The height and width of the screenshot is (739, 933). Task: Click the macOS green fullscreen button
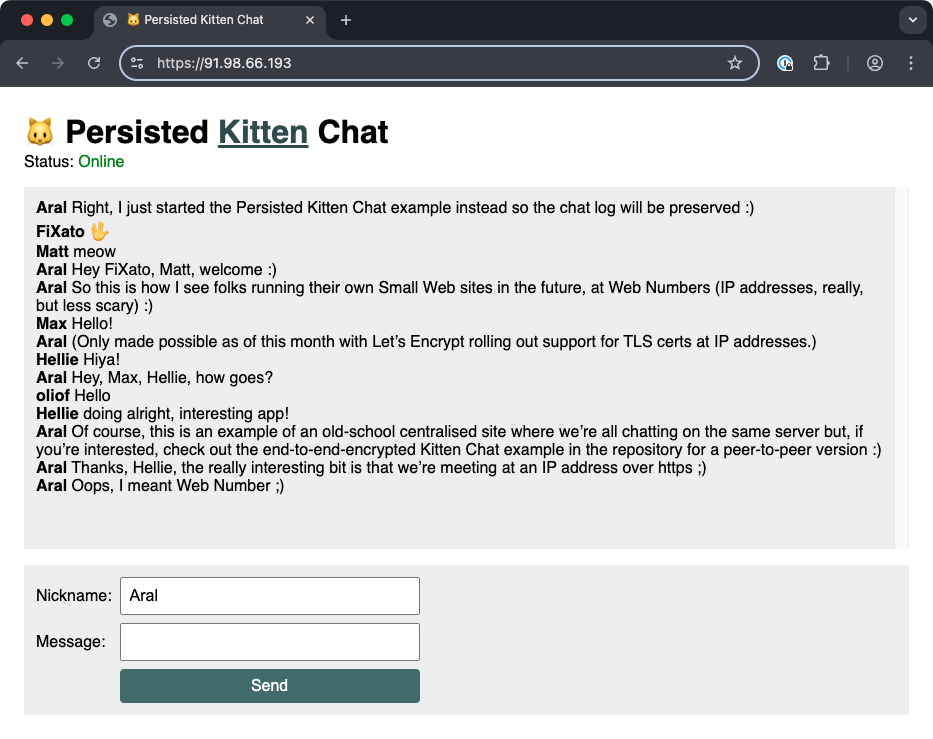[67, 20]
